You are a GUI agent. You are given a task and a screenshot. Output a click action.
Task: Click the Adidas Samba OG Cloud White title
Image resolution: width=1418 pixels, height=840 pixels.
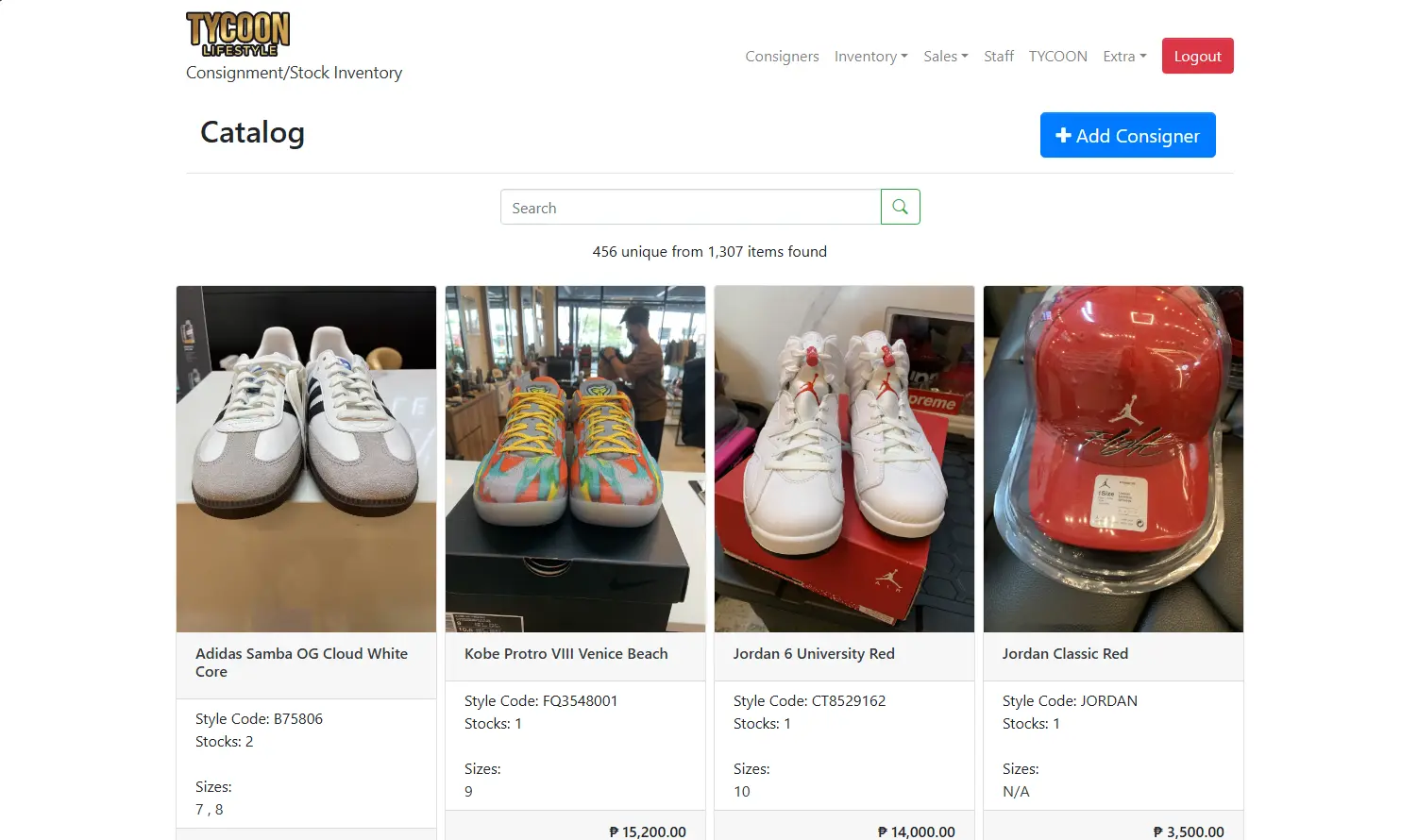coord(301,663)
